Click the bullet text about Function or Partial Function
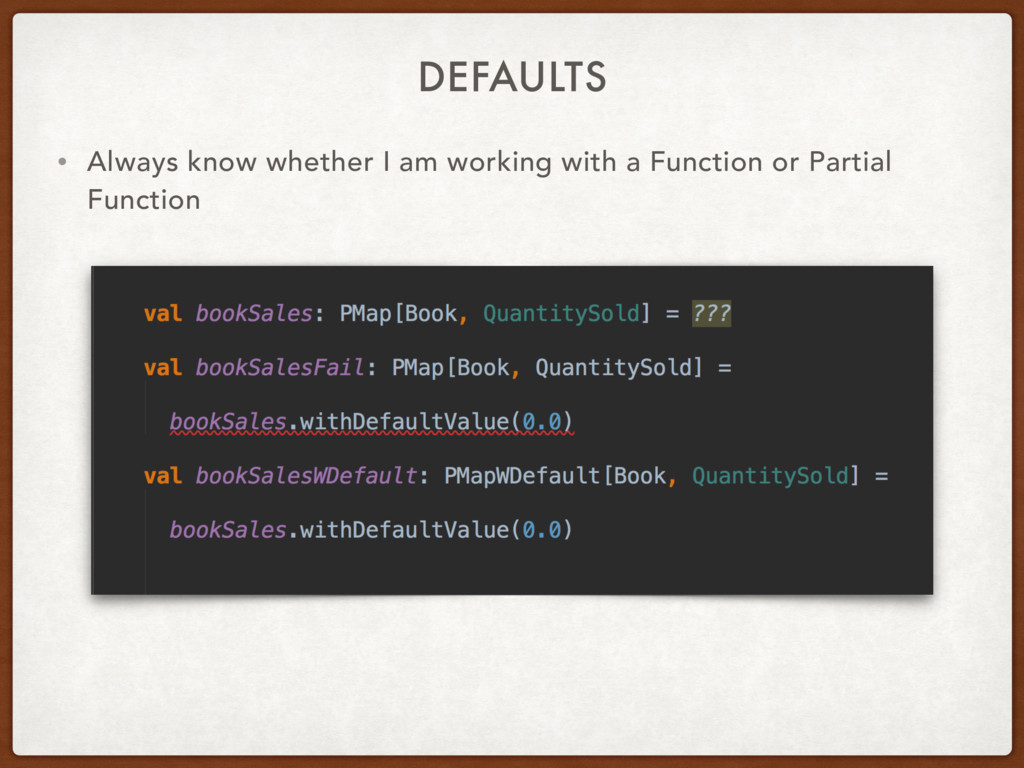This screenshot has width=1024, height=768. (489, 180)
